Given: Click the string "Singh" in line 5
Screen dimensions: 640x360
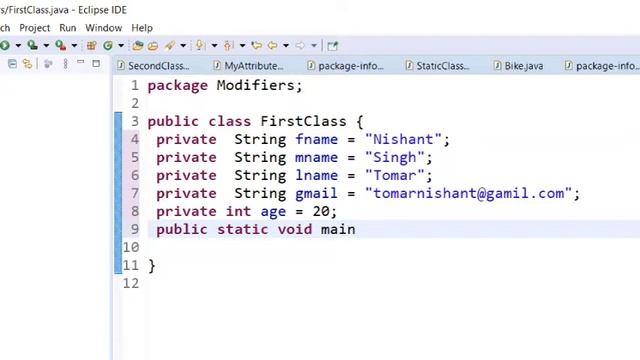Looking at the screenshot, I should coord(395,158).
